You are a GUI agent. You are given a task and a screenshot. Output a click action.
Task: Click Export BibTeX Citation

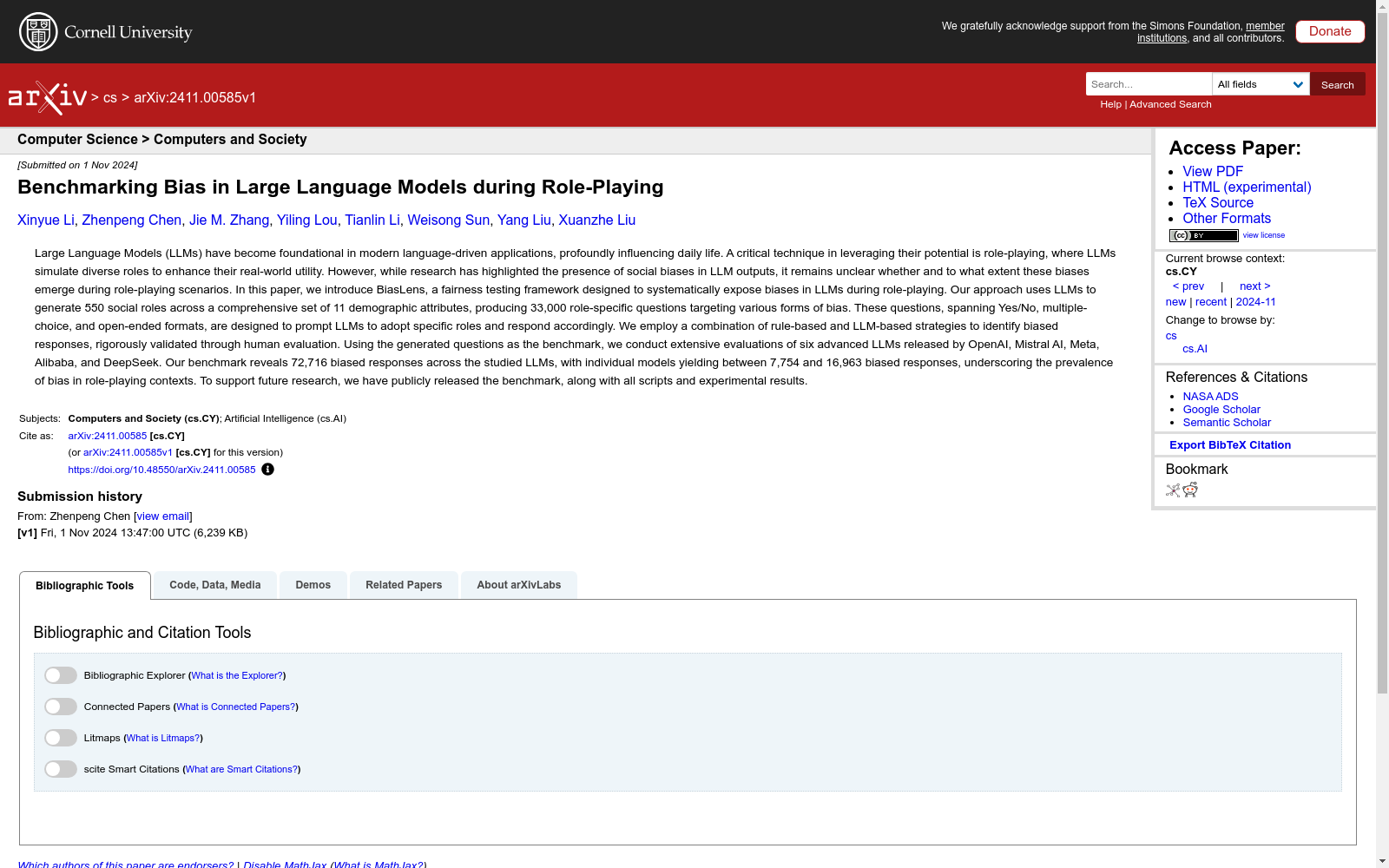coord(1229,444)
